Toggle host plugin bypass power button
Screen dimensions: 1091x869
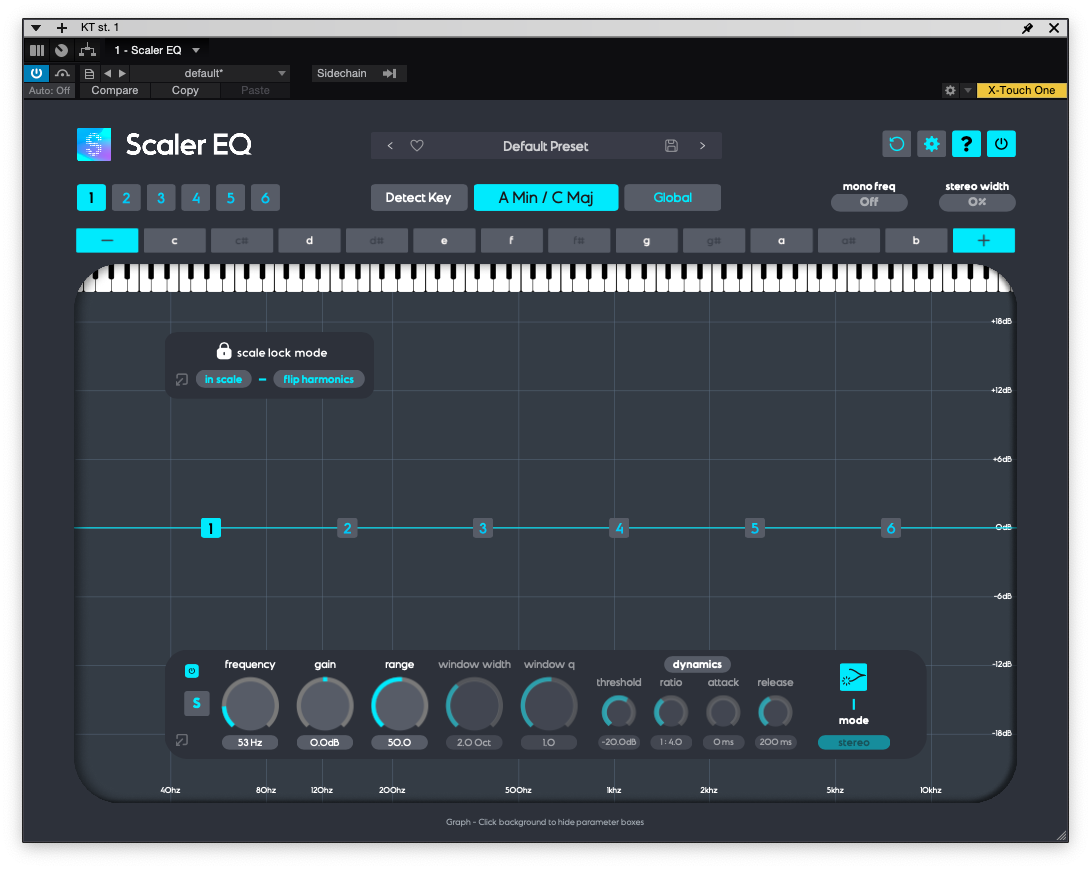[x=36, y=73]
